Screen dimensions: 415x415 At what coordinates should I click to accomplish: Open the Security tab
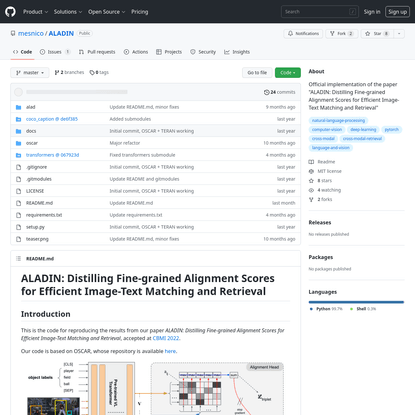[203, 52]
